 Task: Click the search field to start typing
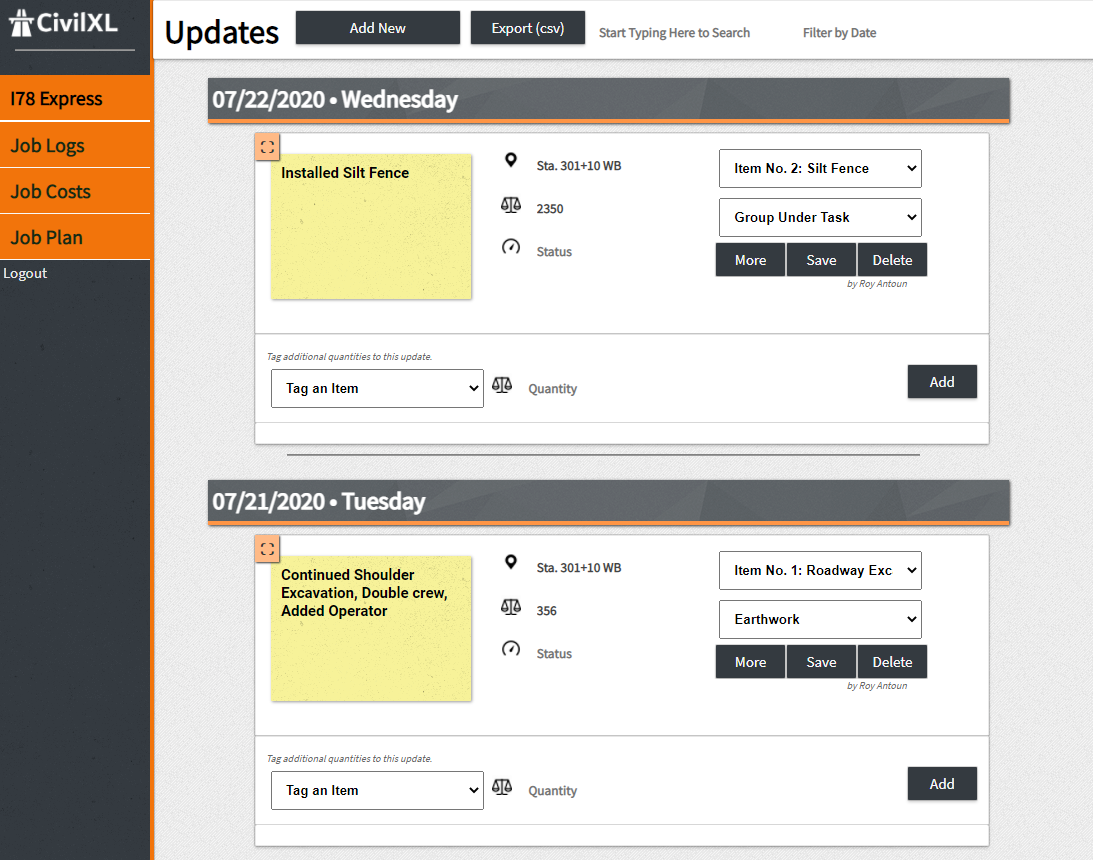pos(674,33)
